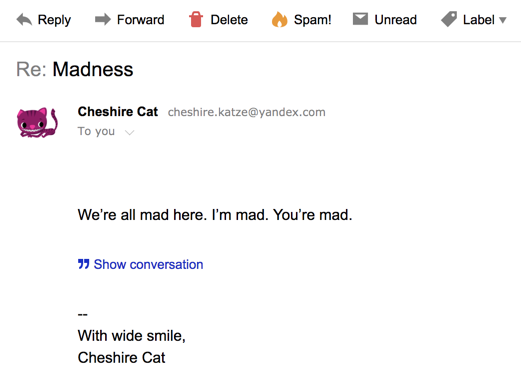Click the red trash Delete icon
The height and width of the screenshot is (390, 521).
click(x=196, y=19)
